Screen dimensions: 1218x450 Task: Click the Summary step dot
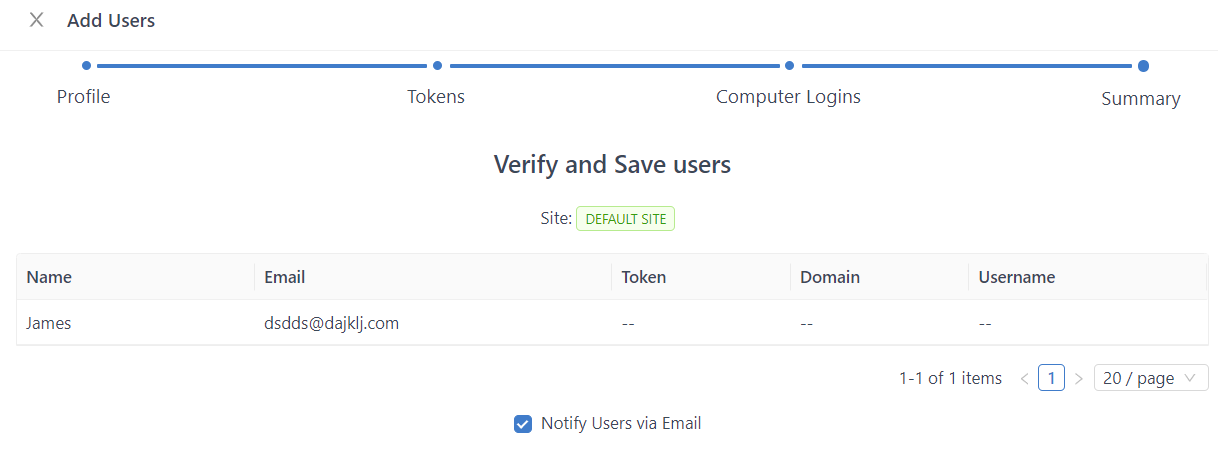1143,66
